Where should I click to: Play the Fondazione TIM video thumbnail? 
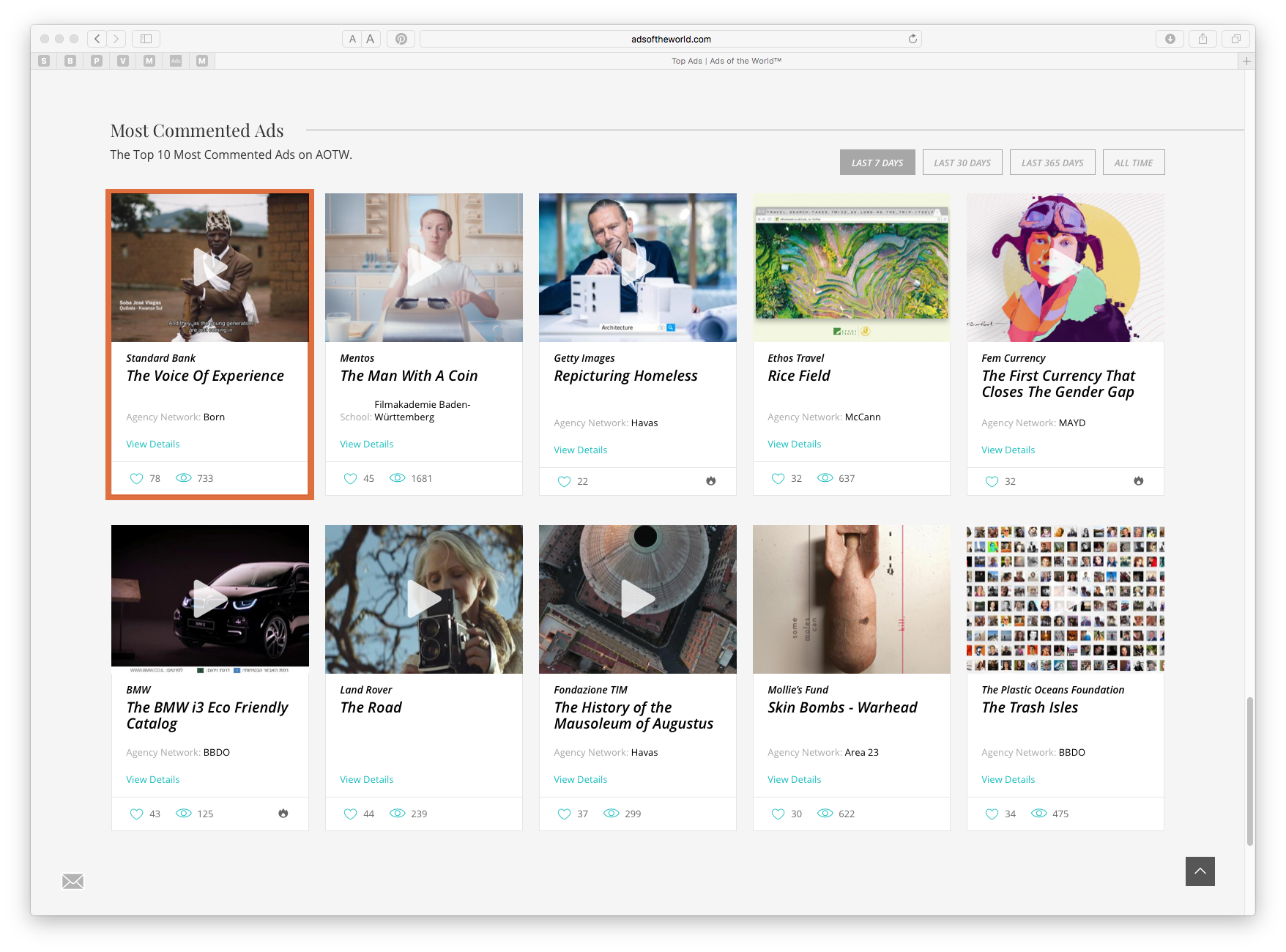638,599
